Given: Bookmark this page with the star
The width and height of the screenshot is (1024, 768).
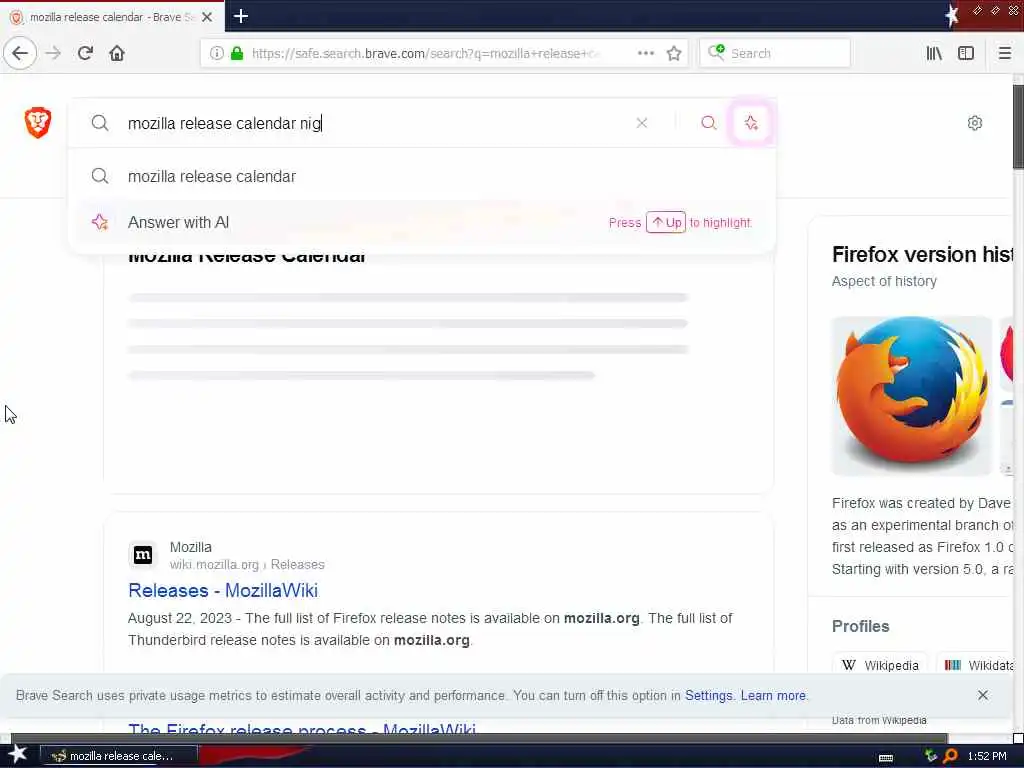Looking at the screenshot, I should pyautogui.click(x=674, y=53).
